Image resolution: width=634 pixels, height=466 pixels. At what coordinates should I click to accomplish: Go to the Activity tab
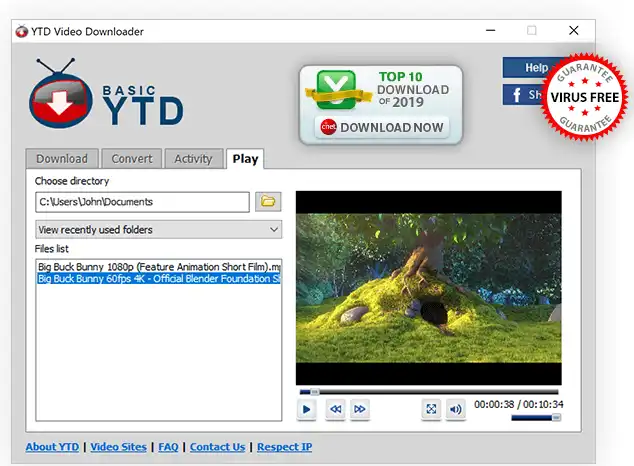(x=193, y=159)
